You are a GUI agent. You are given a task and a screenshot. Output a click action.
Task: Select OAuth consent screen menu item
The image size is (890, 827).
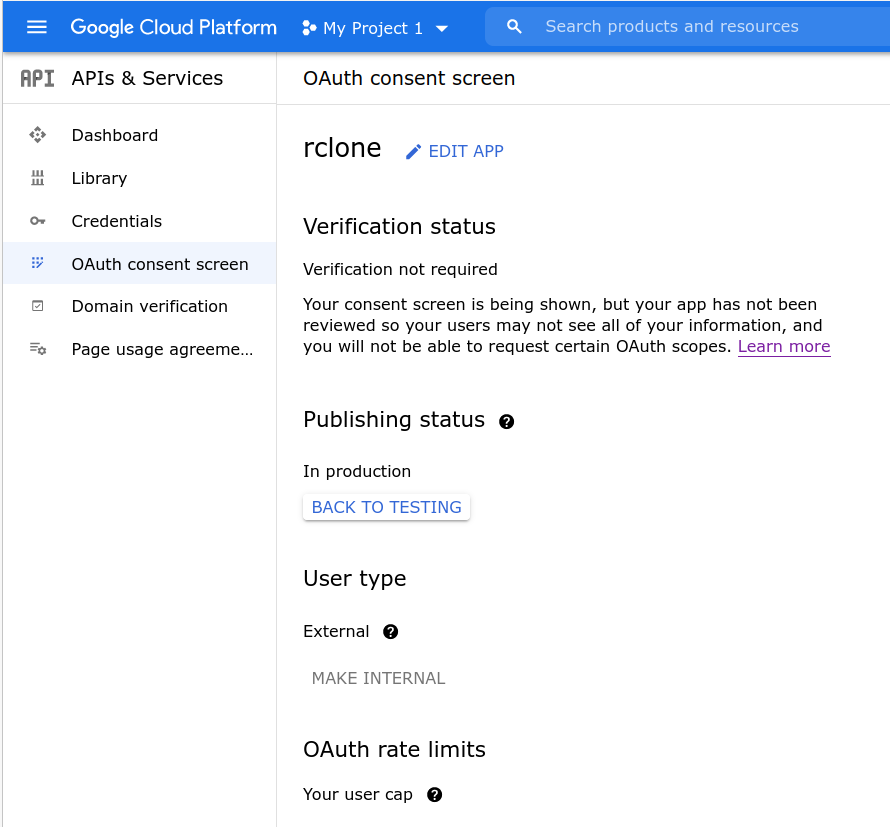coord(160,264)
